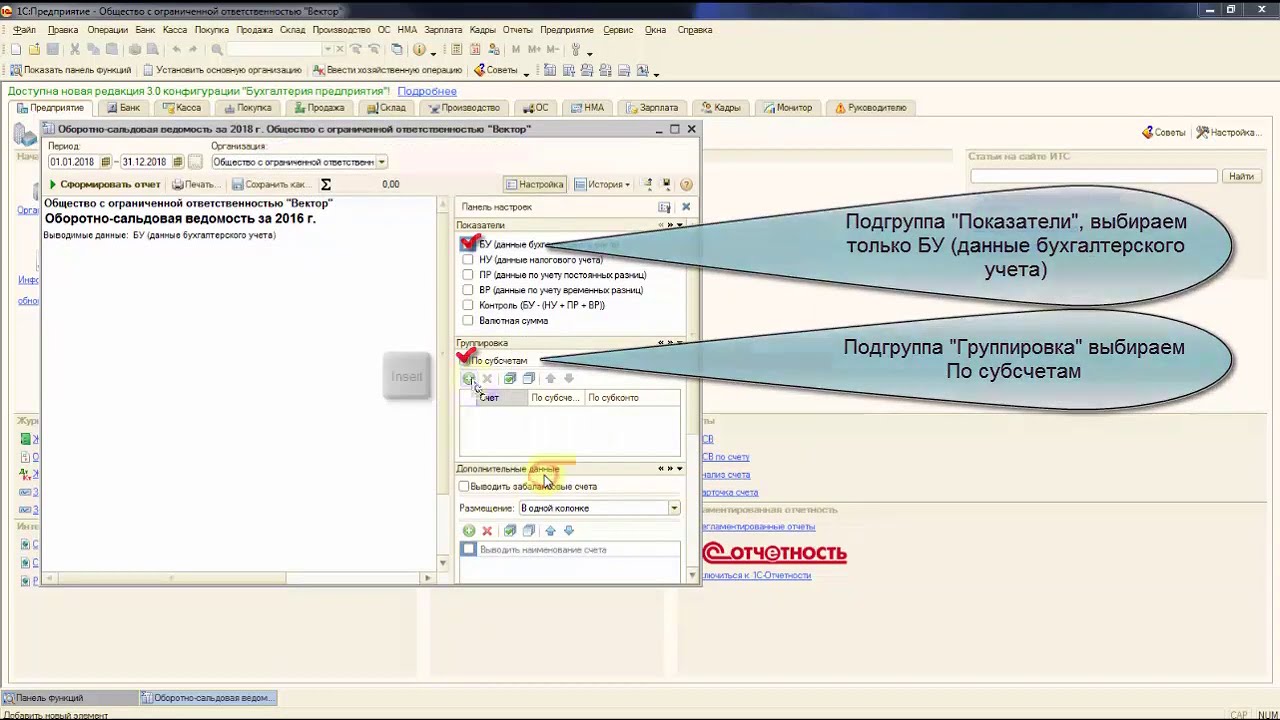Open the calculator icon in main toolbar
1280x720 pixels.
457,49
